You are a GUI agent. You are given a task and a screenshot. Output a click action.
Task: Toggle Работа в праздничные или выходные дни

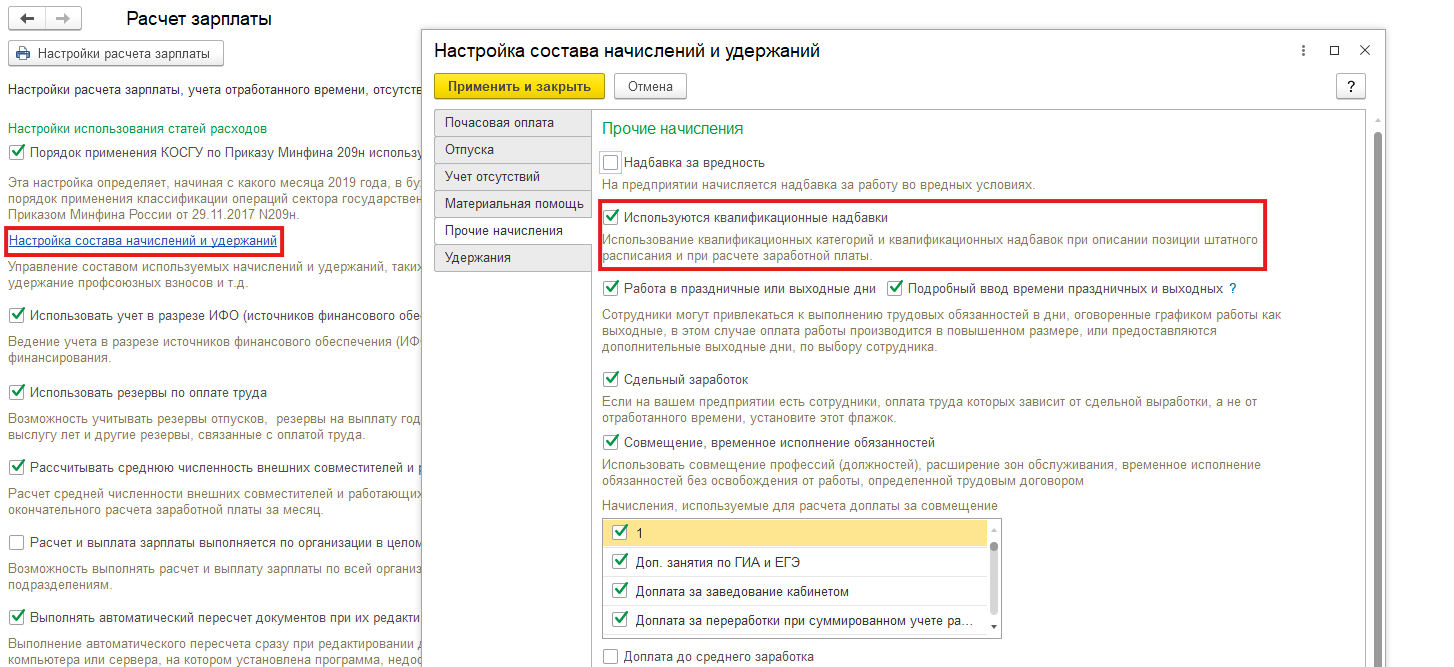611,288
